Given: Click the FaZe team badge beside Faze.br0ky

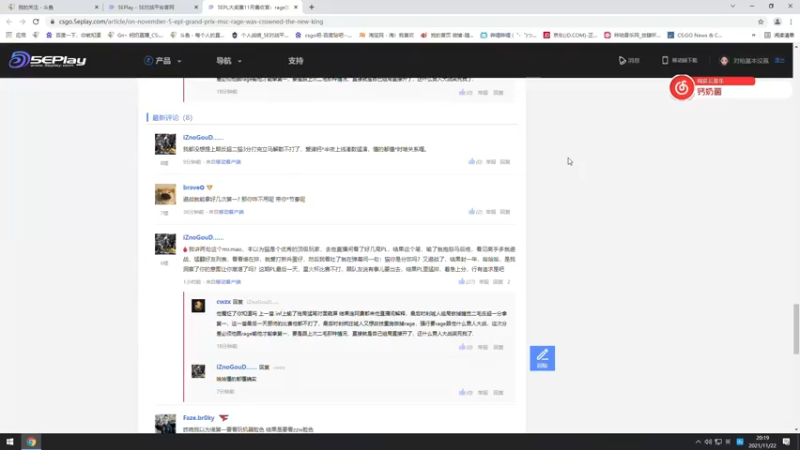Looking at the screenshot, I should pos(223,417).
